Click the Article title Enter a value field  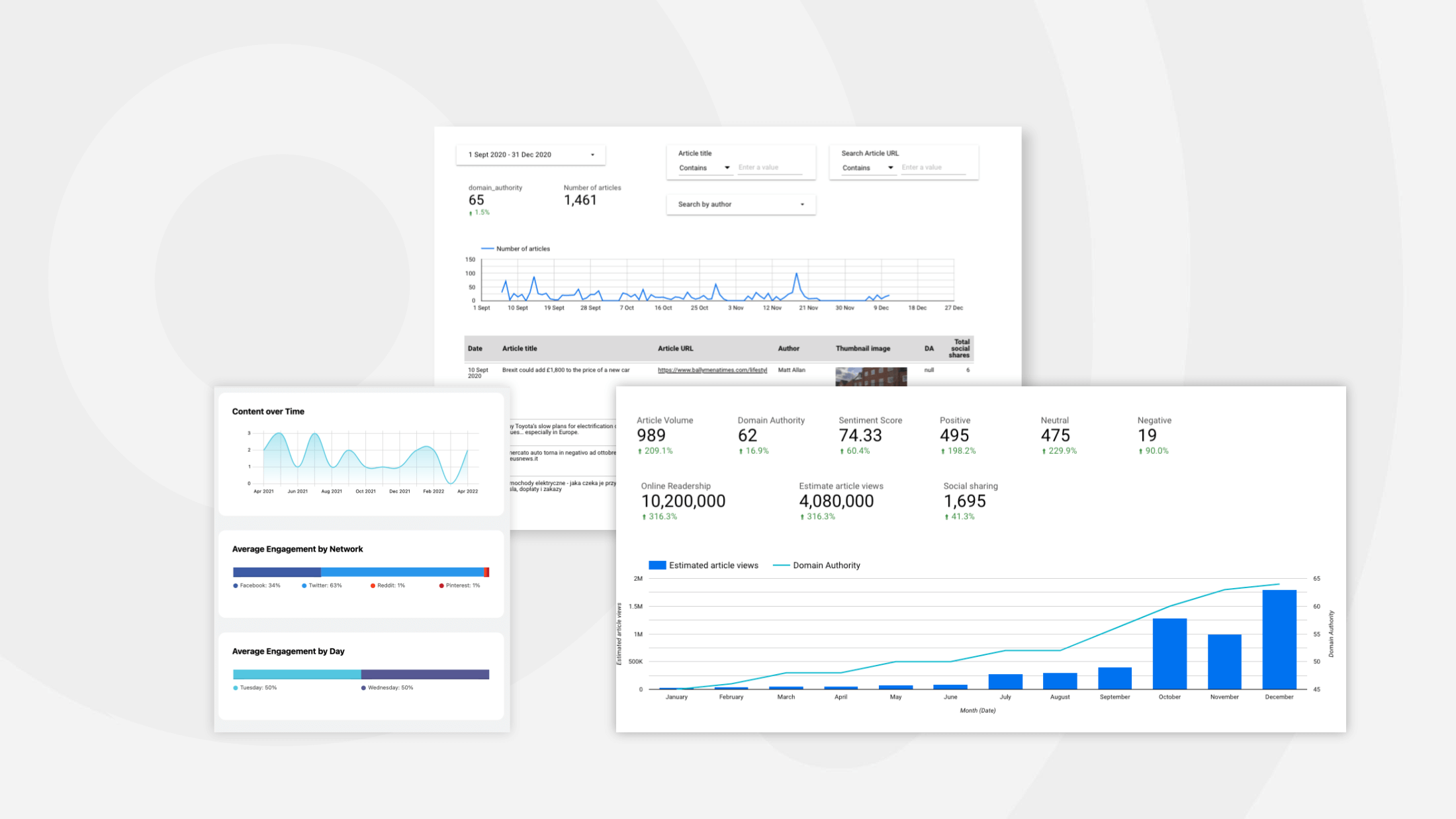pos(770,167)
